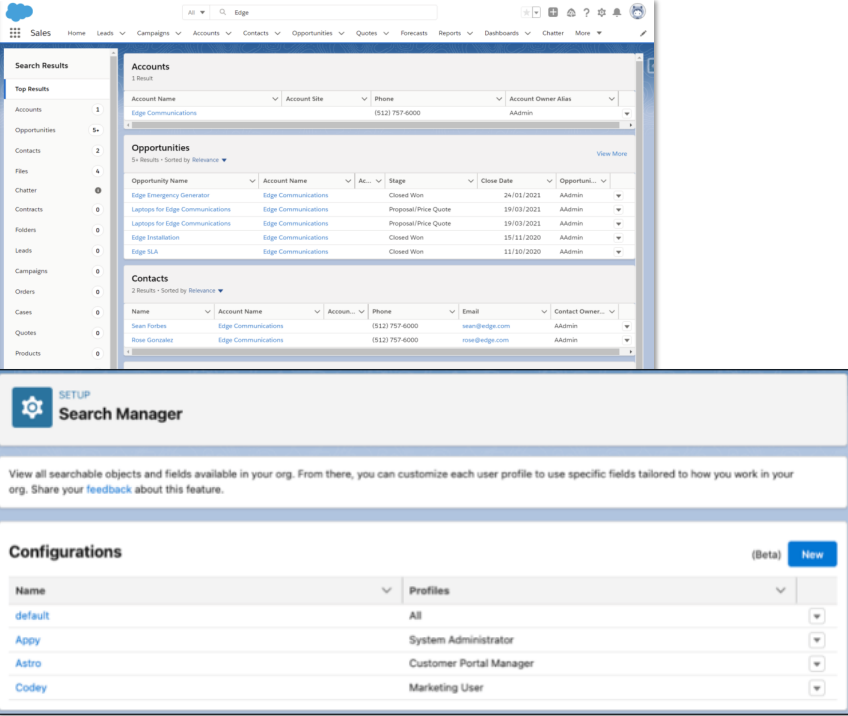The image size is (848, 716).
Task: Open the global actions plus icon
Action: pos(553,12)
